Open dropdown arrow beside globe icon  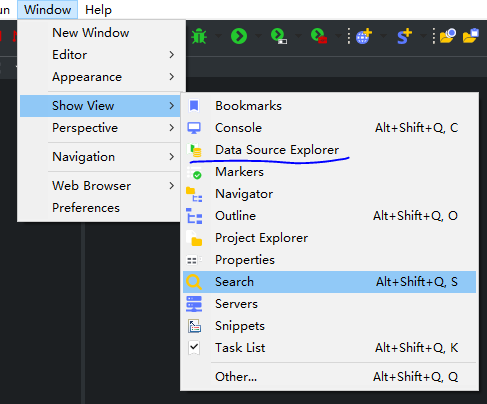(383, 35)
